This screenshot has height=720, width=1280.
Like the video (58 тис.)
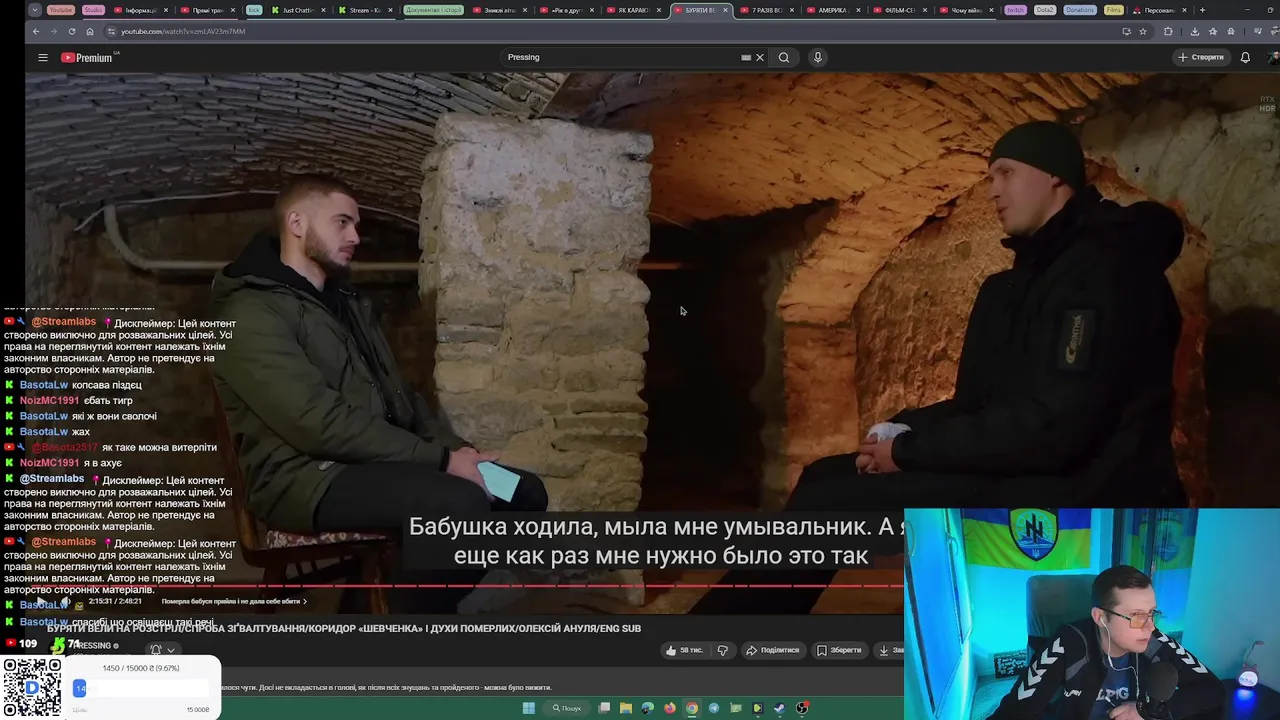[x=686, y=650]
